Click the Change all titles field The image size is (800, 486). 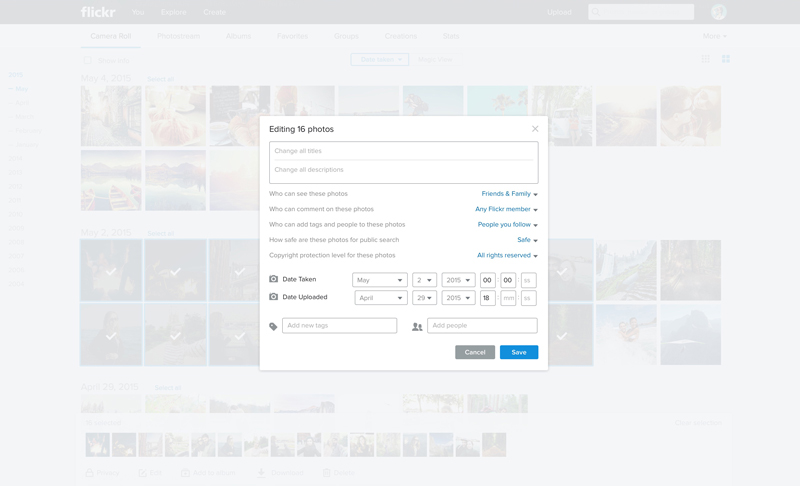404,151
